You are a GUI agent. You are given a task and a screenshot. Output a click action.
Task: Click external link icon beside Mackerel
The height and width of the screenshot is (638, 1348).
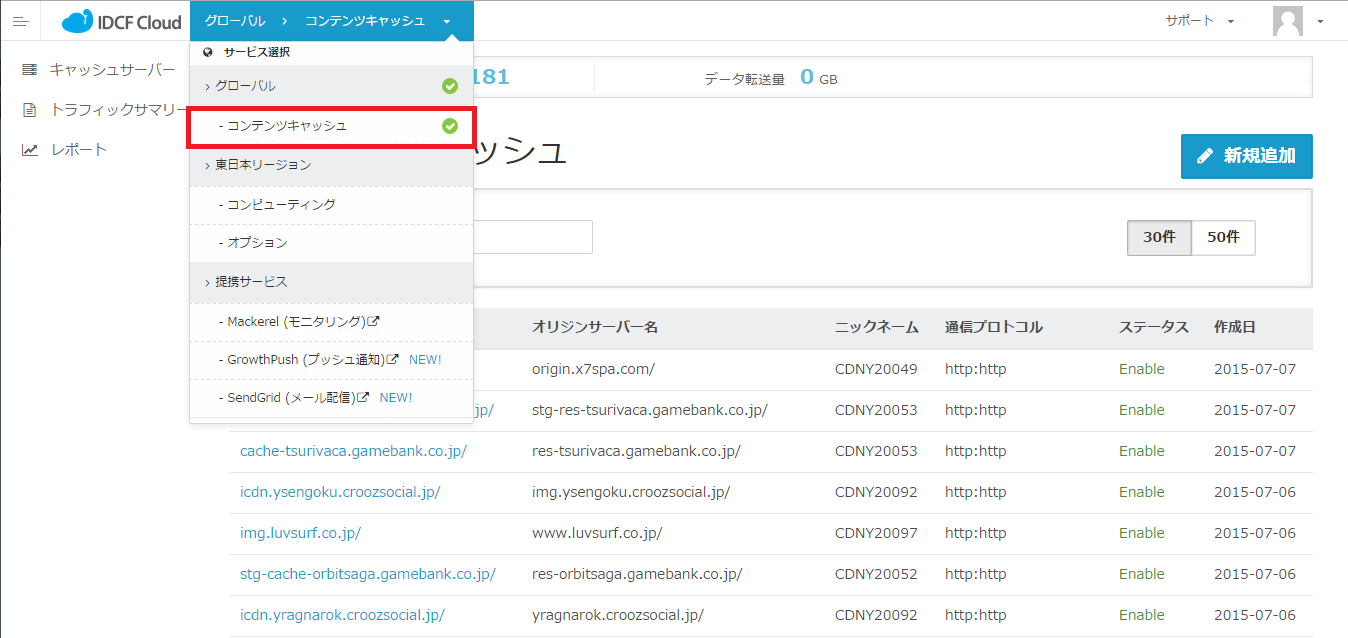point(374,322)
